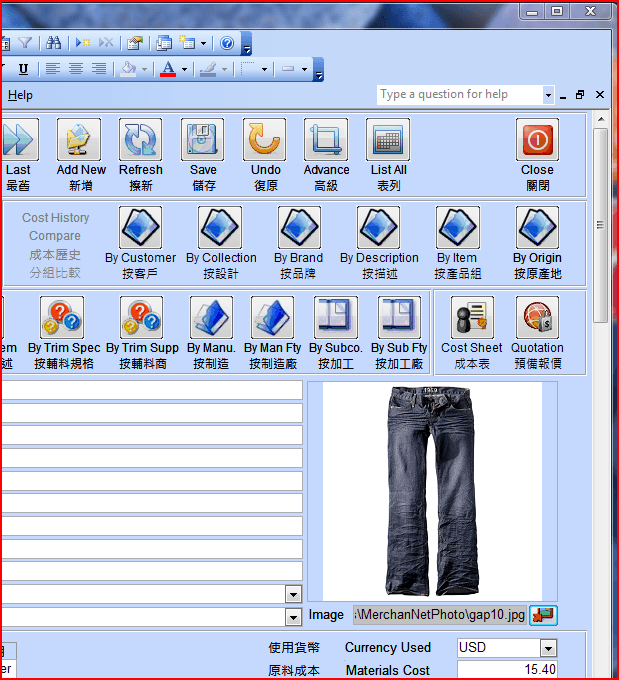
Task: Click the Materials Cost field
Action: click(506, 670)
